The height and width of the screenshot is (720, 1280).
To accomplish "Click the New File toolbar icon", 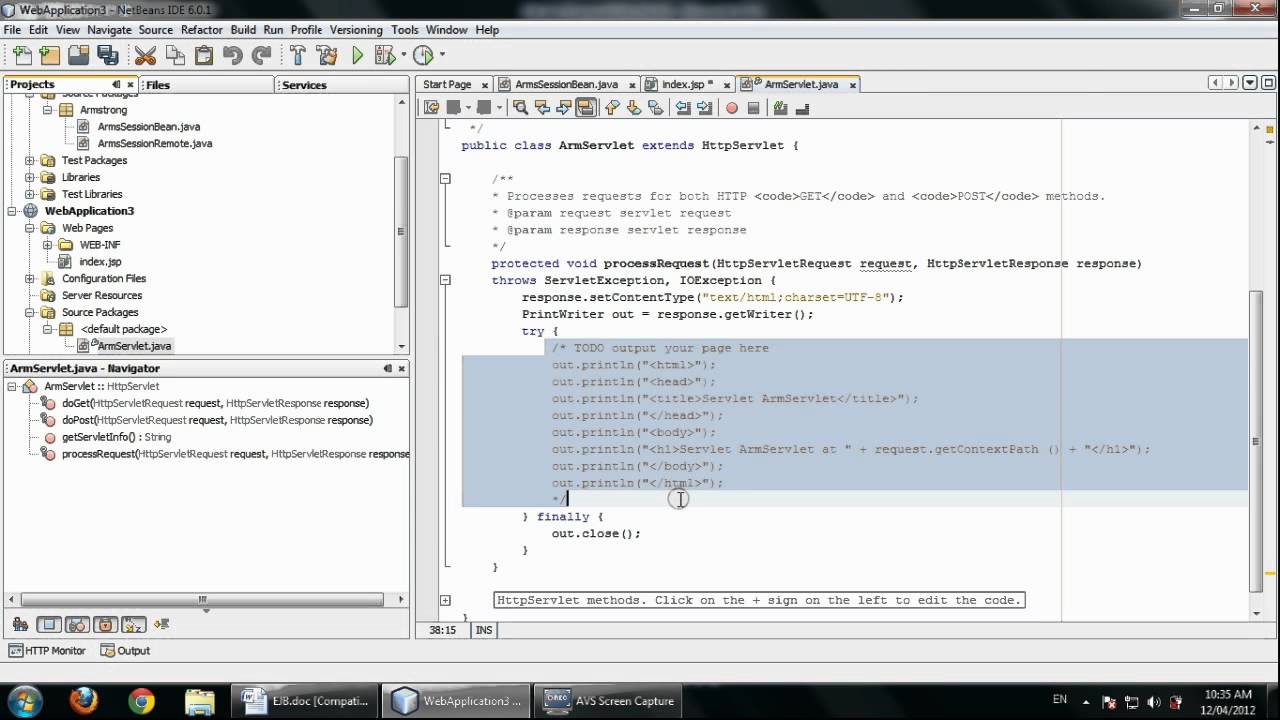I will [x=22, y=55].
